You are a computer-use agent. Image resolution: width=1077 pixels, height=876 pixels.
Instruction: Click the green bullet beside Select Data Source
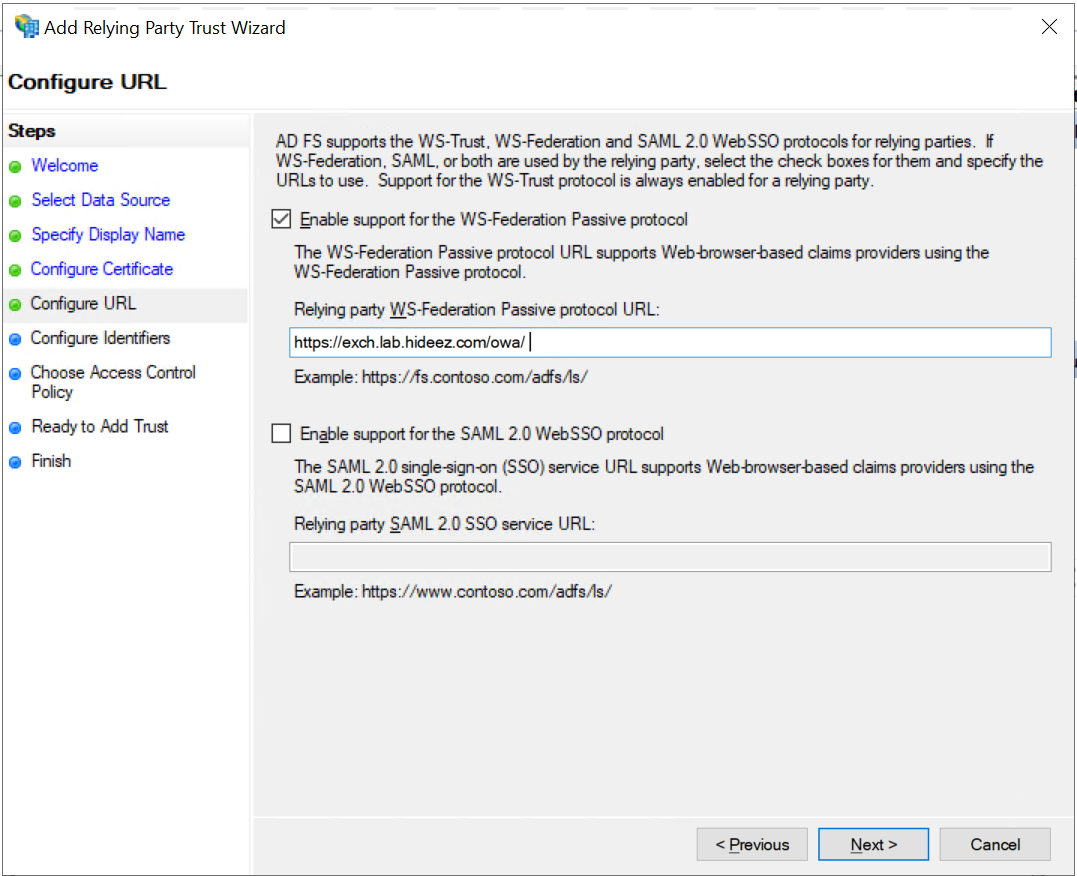click(x=15, y=201)
